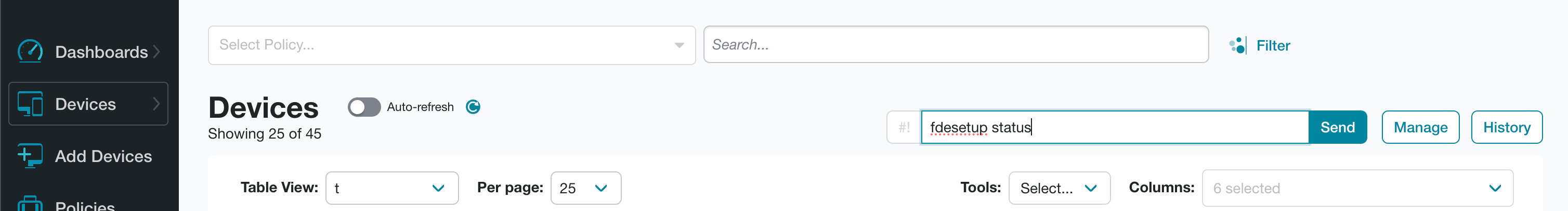Open command History

tap(1507, 128)
